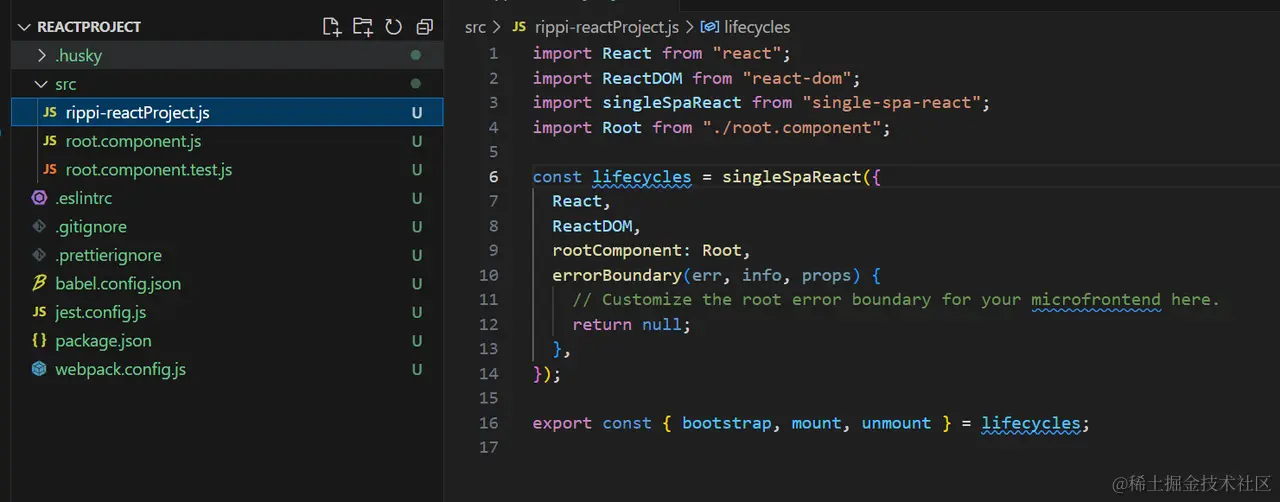Image resolution: width=1280 pixels, height=502 pixels.
Task: Collapse all folders using the collapse icon
Action: tap(425, 27)
